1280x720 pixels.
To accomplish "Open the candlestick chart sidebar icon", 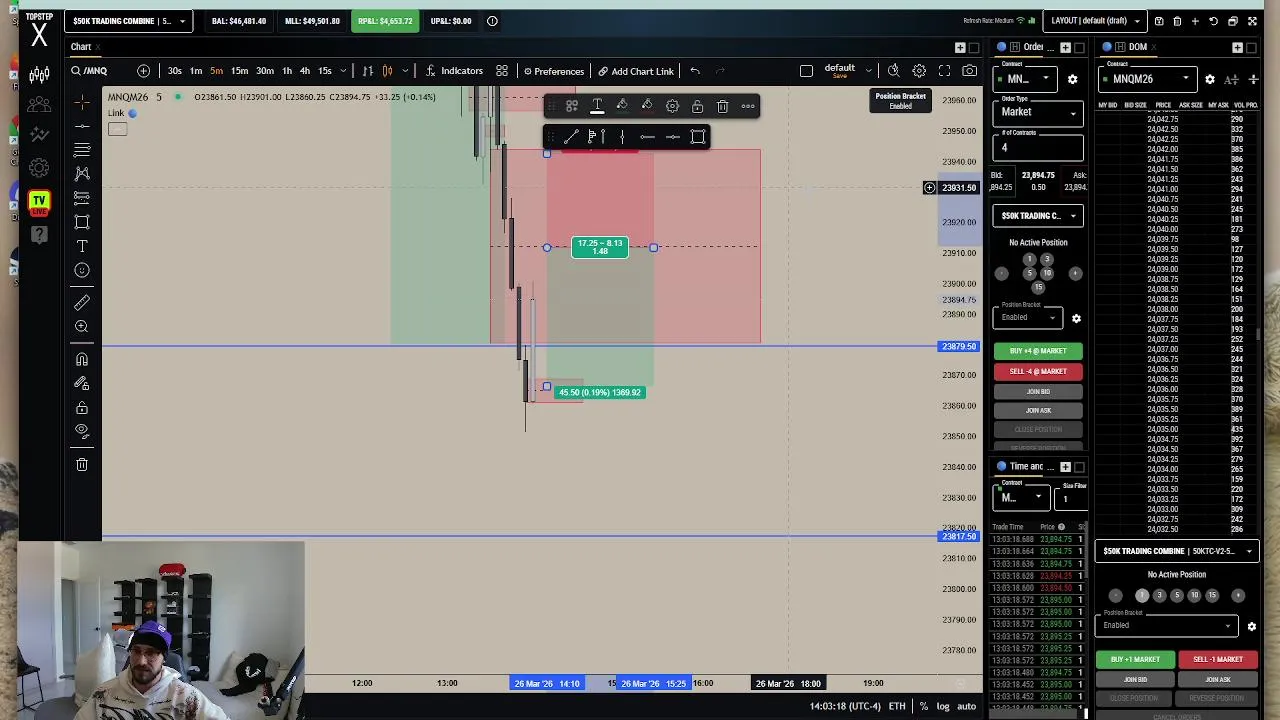I will (39, 75).
